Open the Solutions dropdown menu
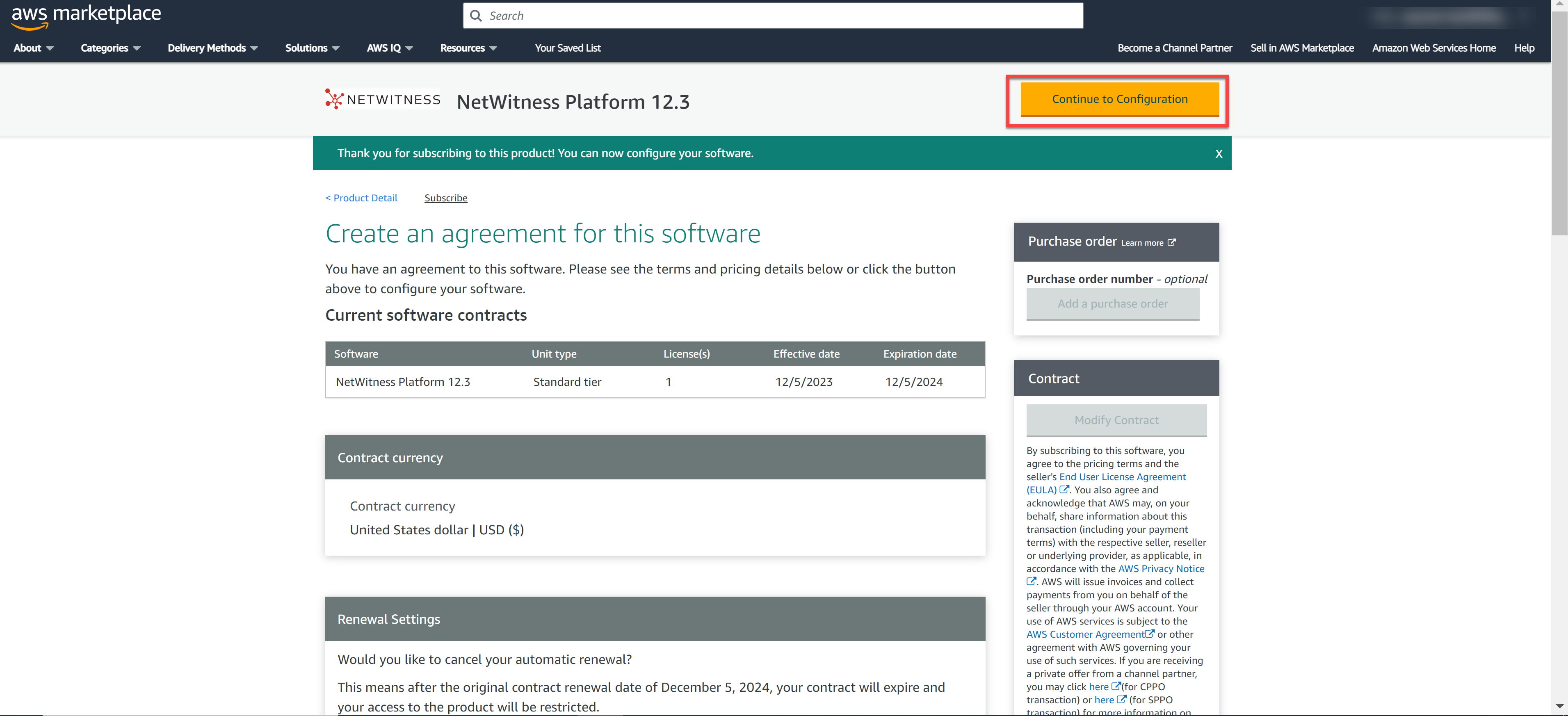The image size is (1568, 716). 312,48
